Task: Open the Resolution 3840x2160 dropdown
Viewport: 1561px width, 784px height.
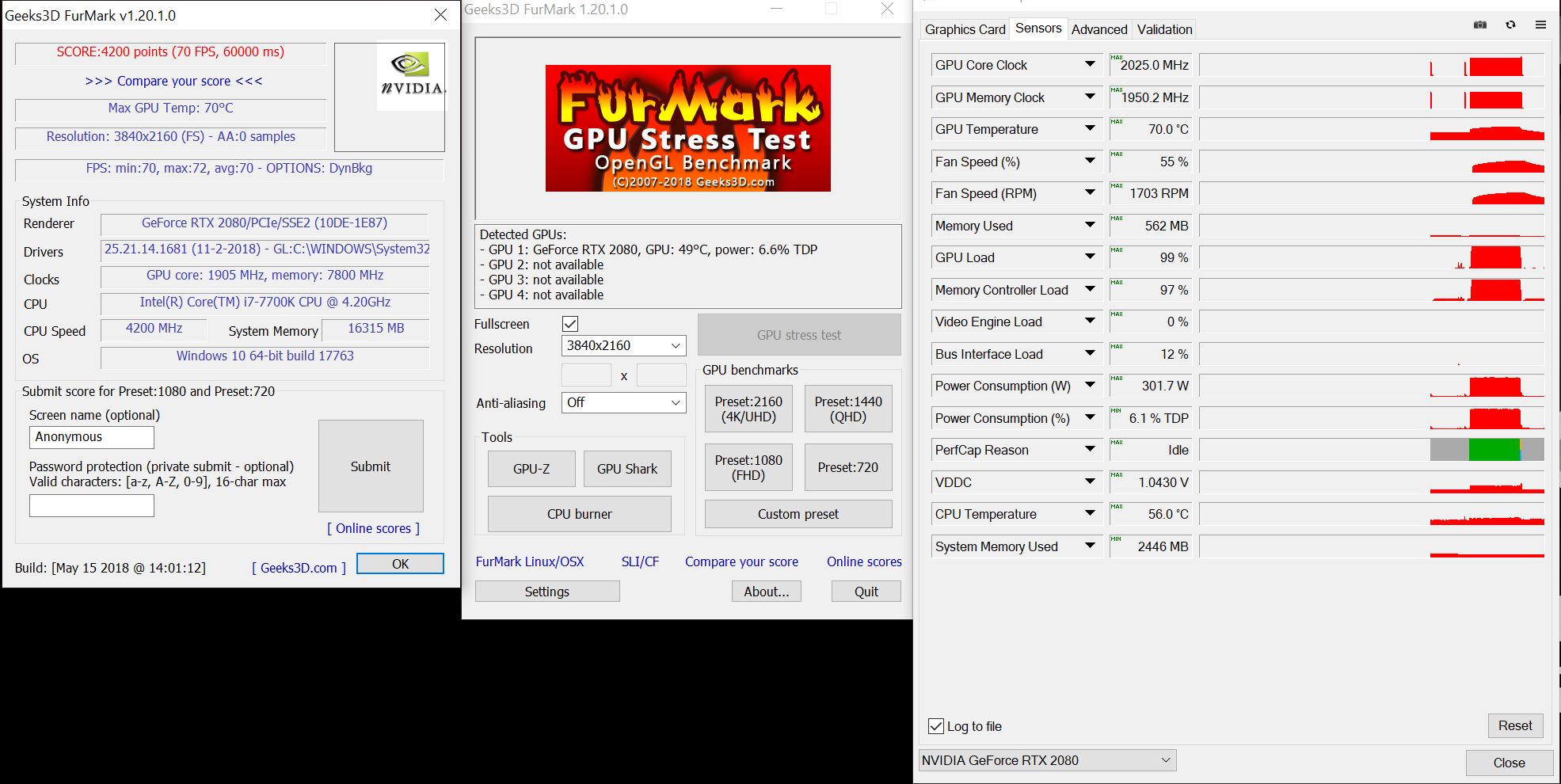Action: point(623,346)
